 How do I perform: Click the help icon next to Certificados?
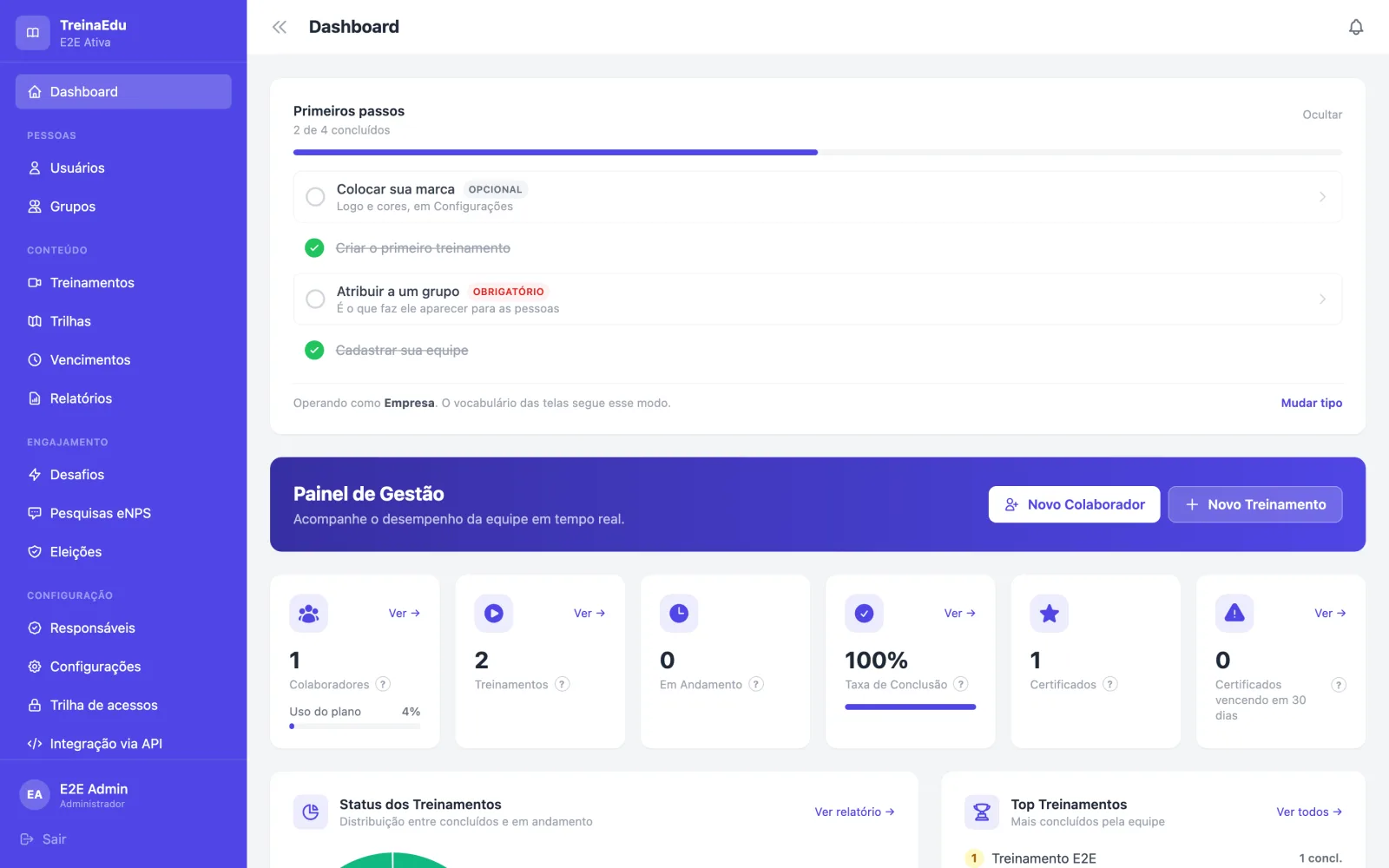coord(1110,684)
